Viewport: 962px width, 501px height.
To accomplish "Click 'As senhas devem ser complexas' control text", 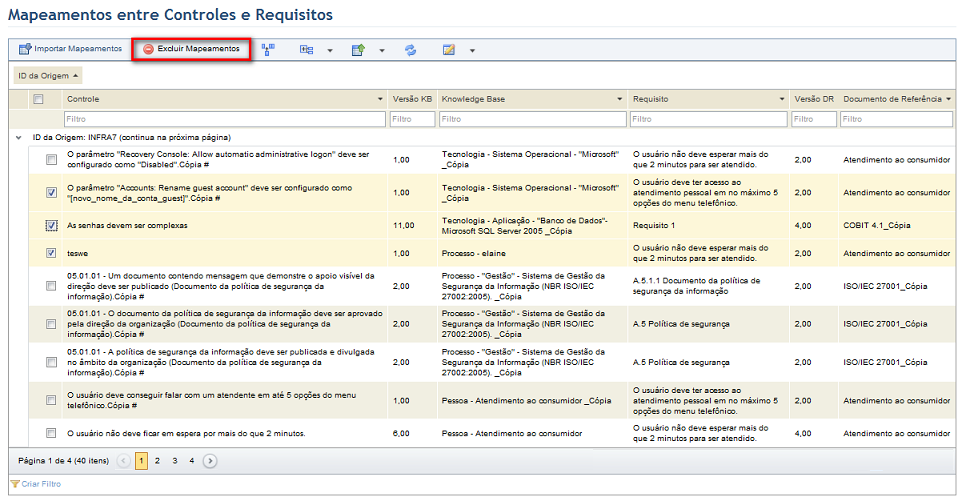I will point(127,226).
